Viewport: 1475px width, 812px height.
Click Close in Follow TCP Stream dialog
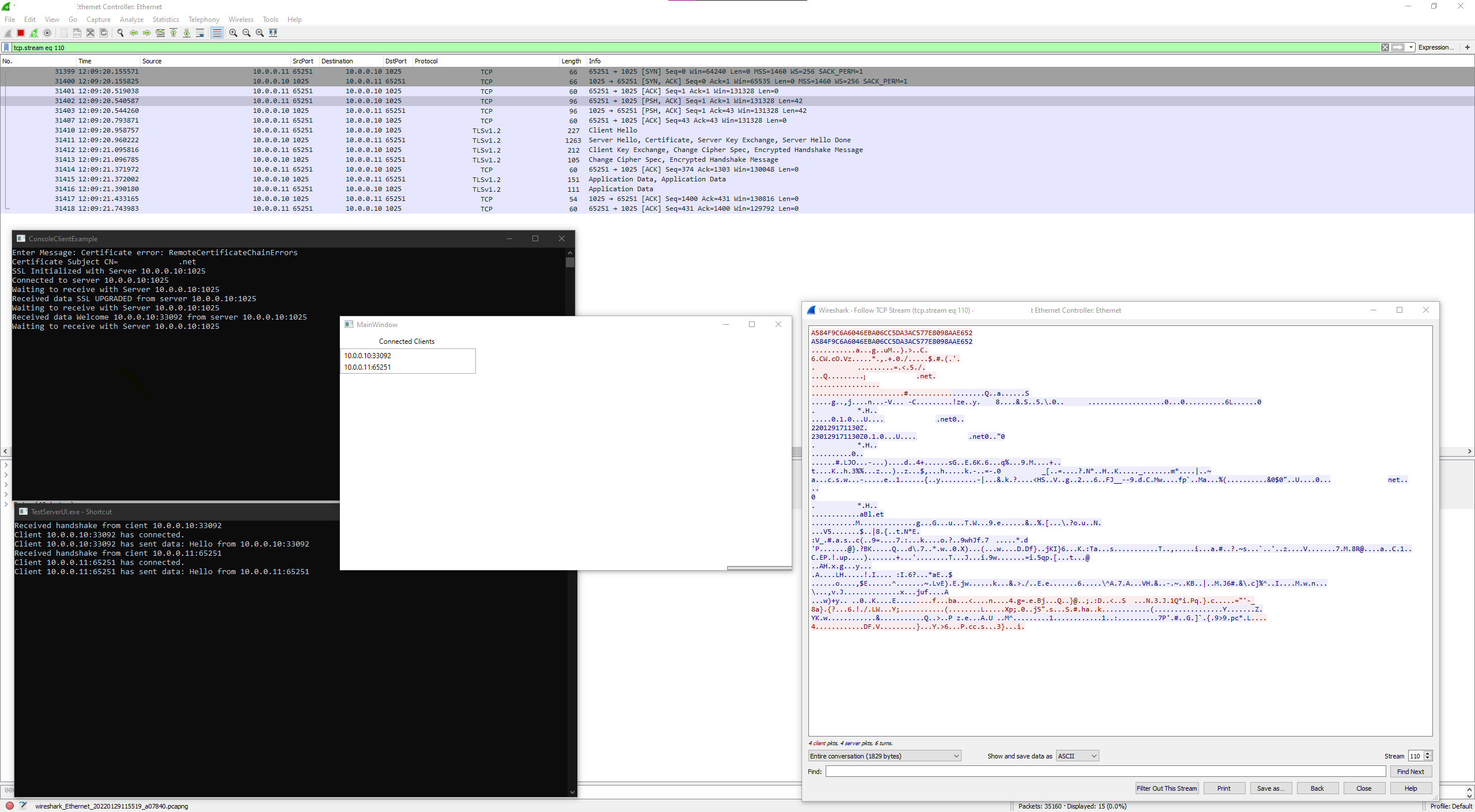(x=1364, y=788)
